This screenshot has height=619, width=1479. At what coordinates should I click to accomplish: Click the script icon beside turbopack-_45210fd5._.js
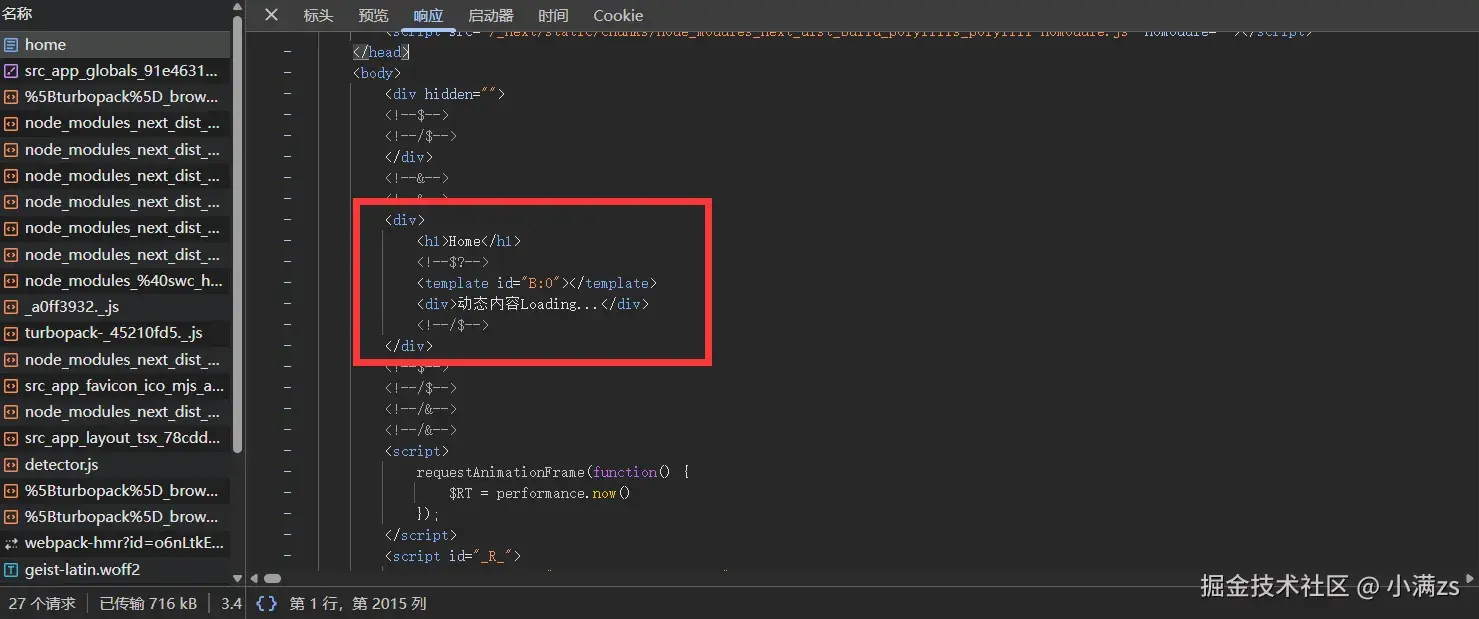pyautogui.click(x=11, y=333)
